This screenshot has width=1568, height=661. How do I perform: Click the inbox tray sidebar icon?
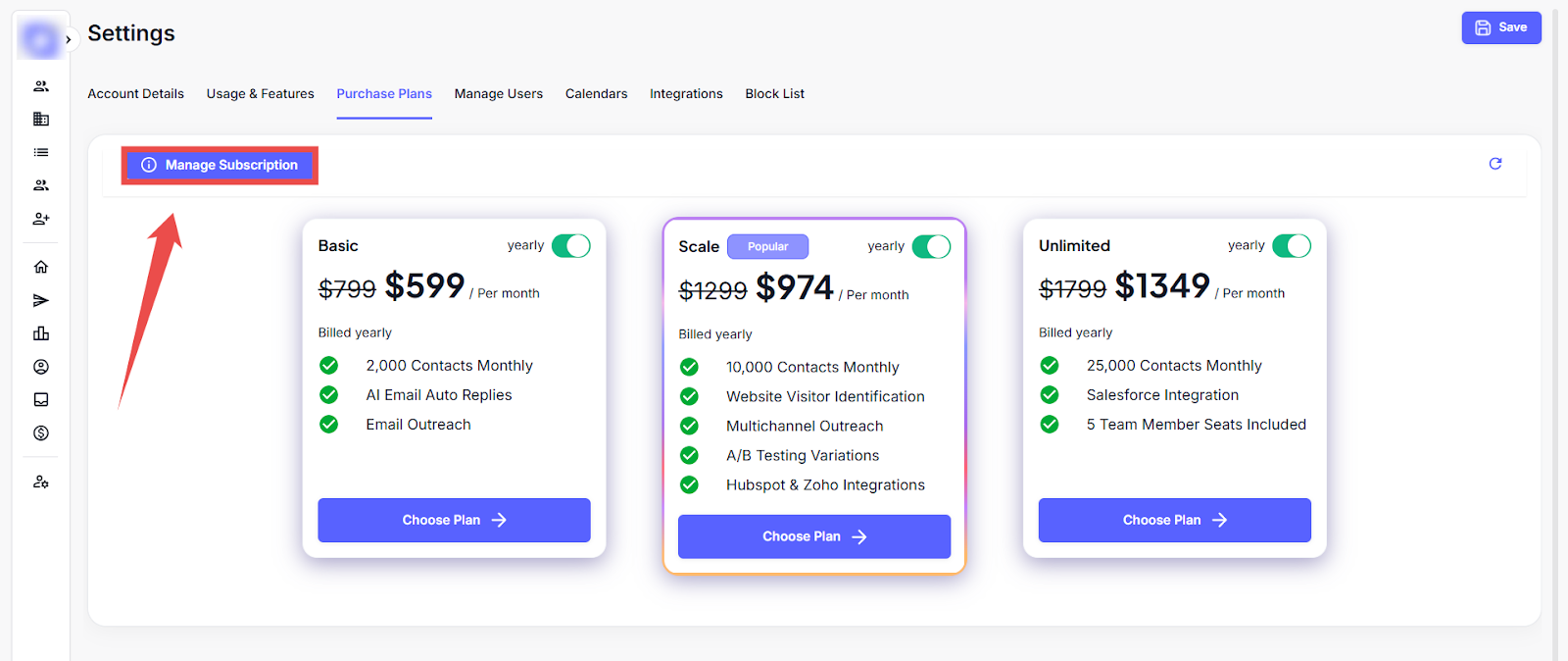[41, 400]
